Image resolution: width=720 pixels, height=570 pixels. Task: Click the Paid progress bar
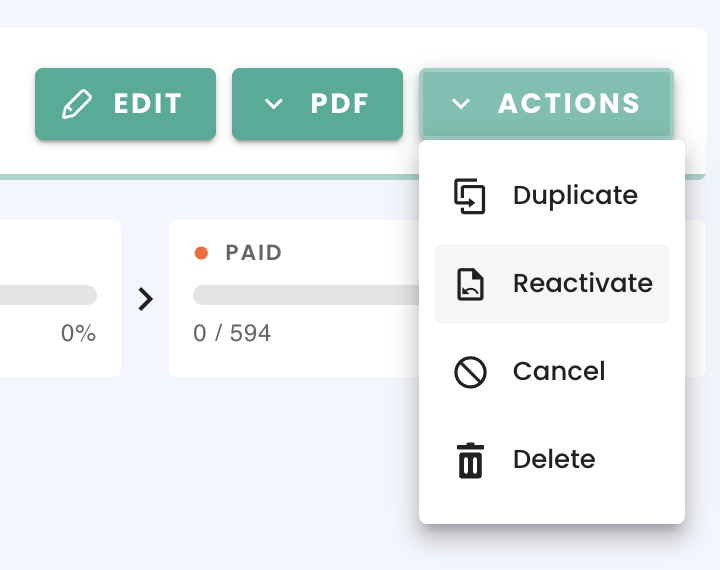(x=306, y=295)
